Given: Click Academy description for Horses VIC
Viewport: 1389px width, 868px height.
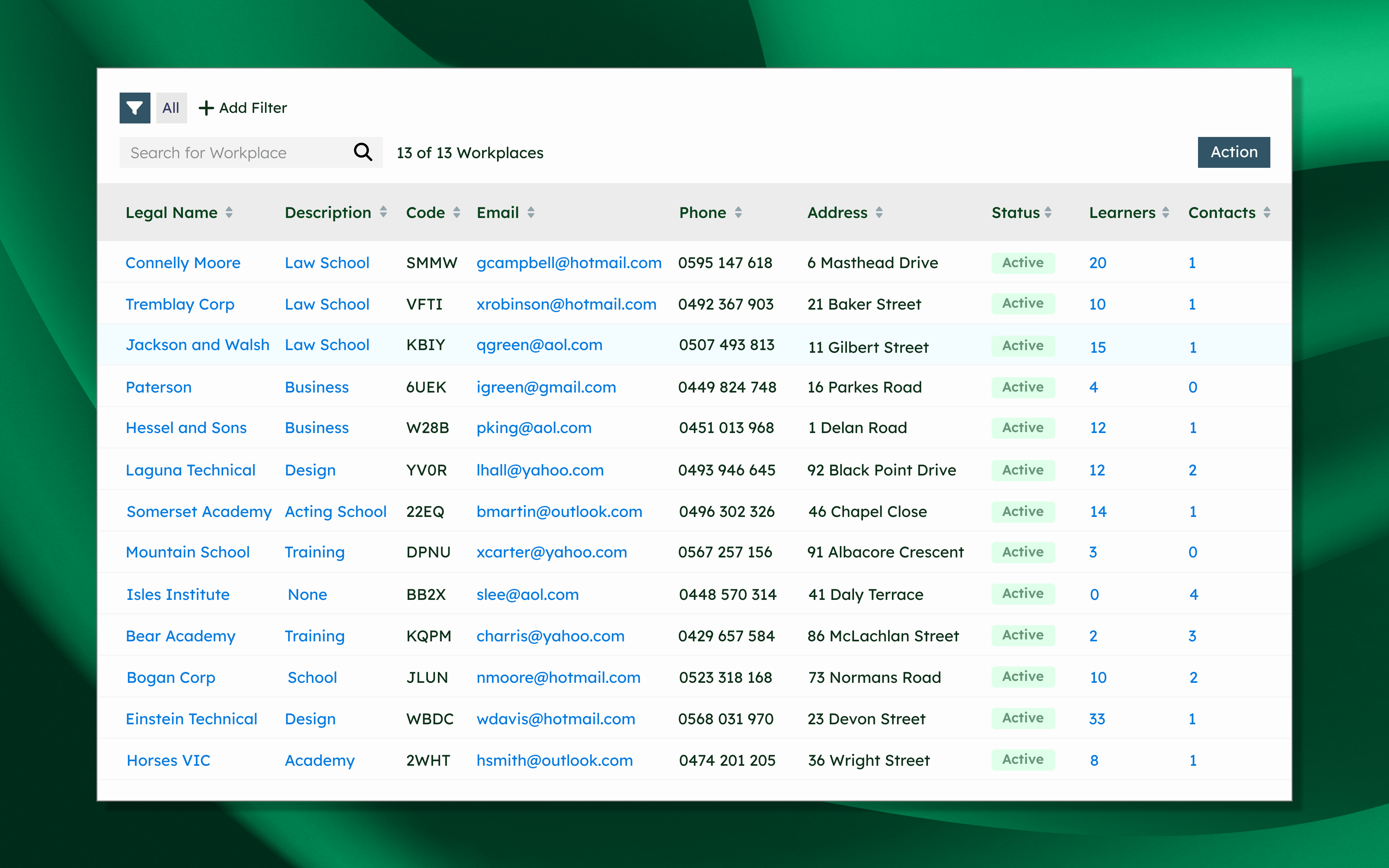Looking at the screenshot, I should [x=320, y=761].
